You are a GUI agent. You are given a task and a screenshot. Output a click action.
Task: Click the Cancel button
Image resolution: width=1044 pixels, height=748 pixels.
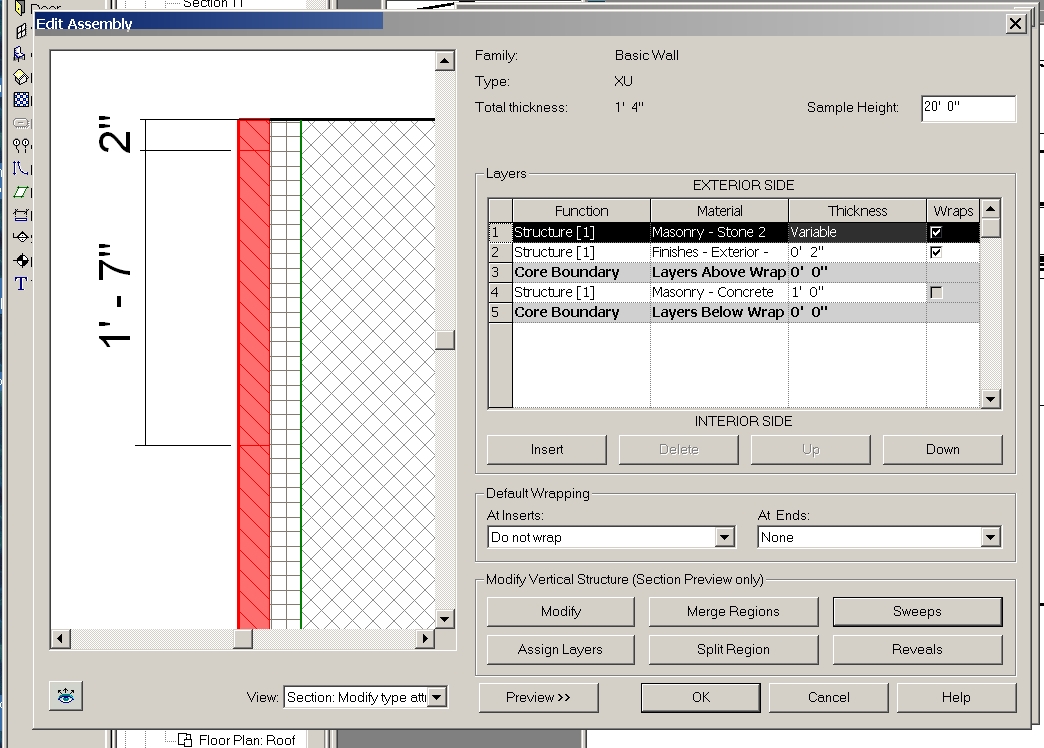coord(828,697)
